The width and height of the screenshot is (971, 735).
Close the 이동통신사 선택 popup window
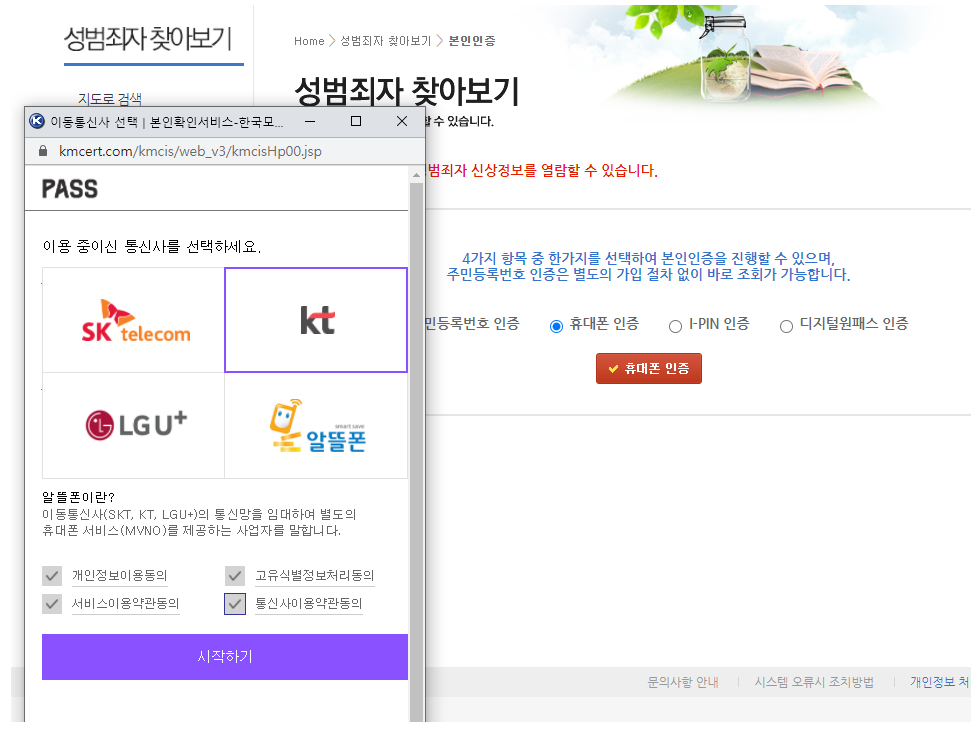(x=402, y=121)
